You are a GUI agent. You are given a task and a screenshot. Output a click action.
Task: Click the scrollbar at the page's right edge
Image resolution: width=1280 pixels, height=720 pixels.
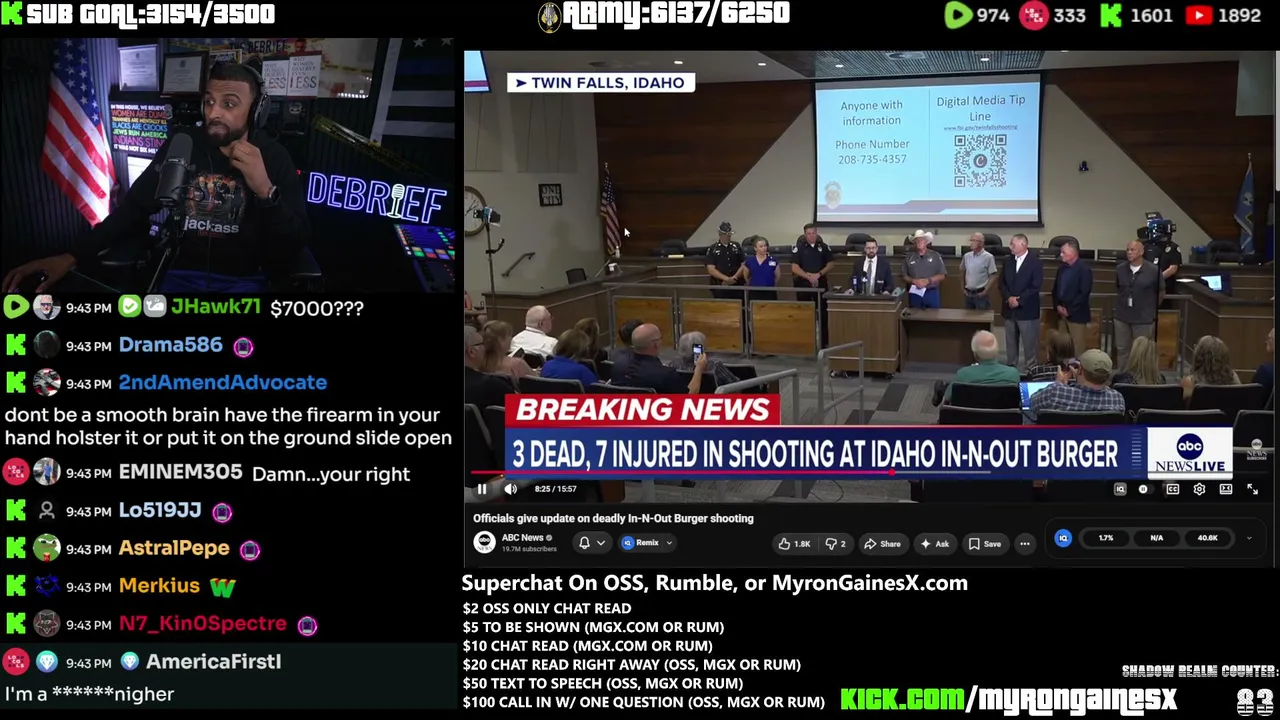(x=1276, y=120)
